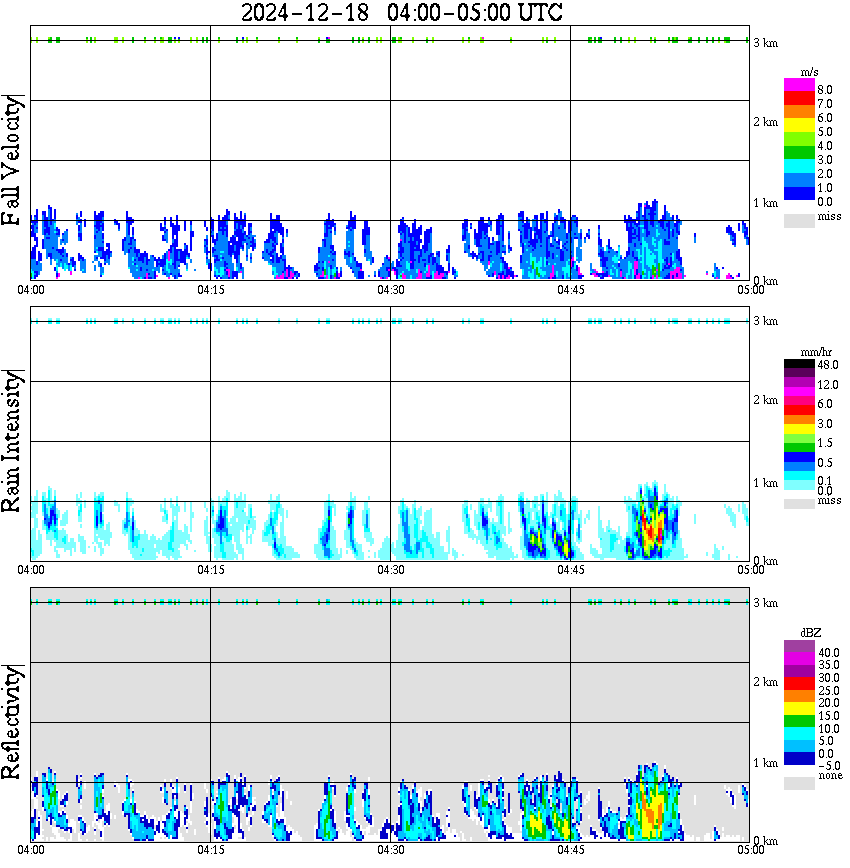The width and height of the screenshot is (850, 868).
Task: Click 04:00 tick under the Rain Intensity panel
Action: (31, 570)
